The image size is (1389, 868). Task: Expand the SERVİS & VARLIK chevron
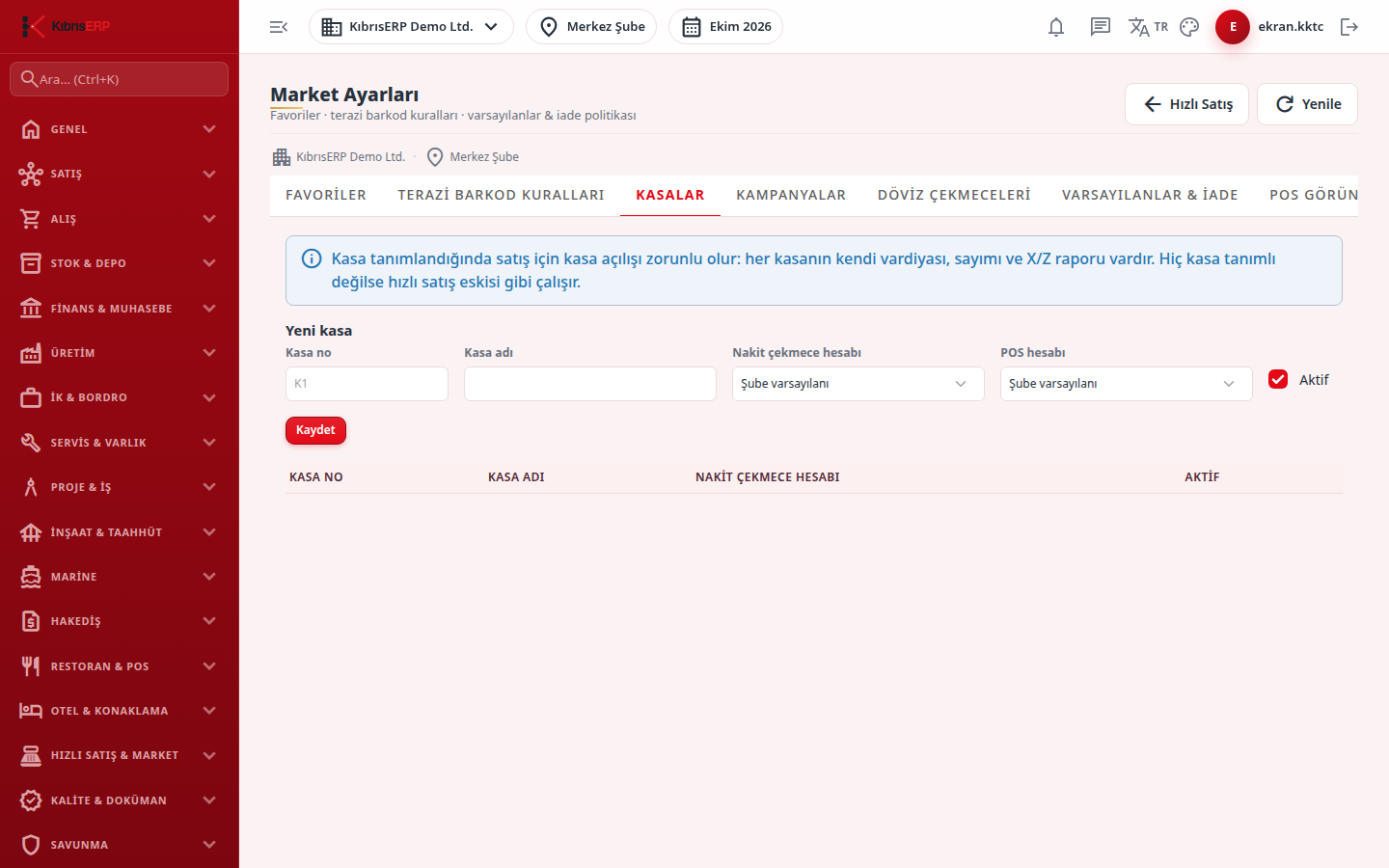[209, 443]
